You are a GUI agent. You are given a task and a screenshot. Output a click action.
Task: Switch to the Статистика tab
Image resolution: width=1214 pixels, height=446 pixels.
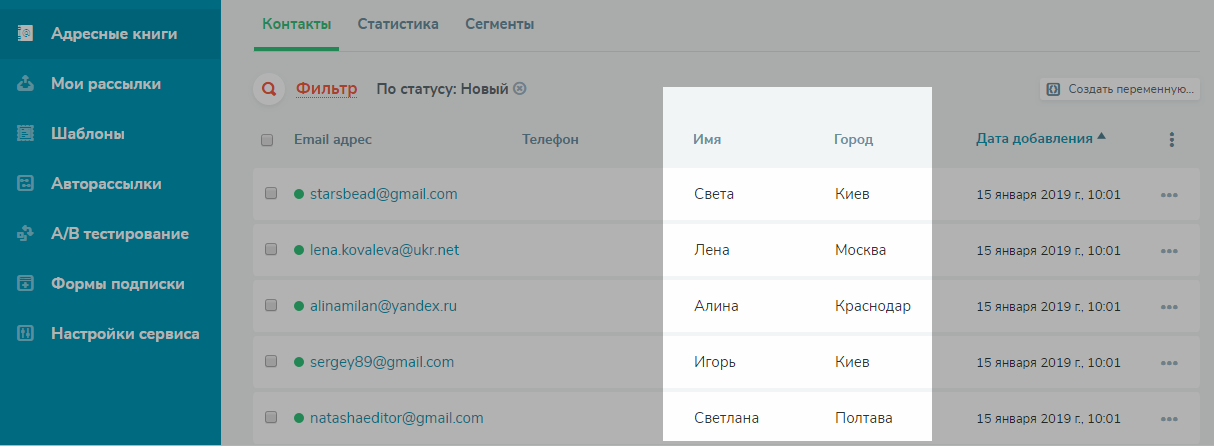tap(398, 24)
